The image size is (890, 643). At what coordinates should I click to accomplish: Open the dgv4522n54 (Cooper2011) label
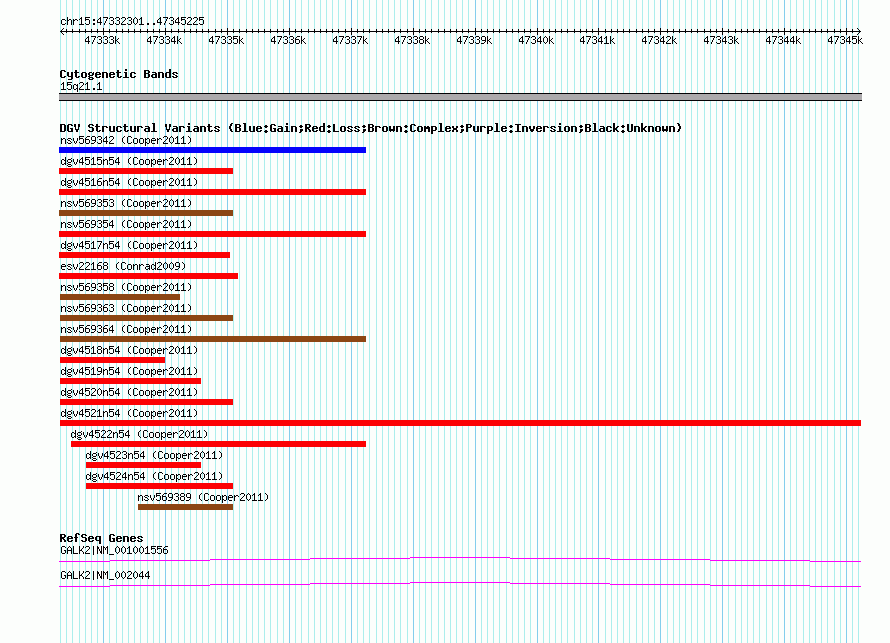pyautogui.click(x=139, y=434)
